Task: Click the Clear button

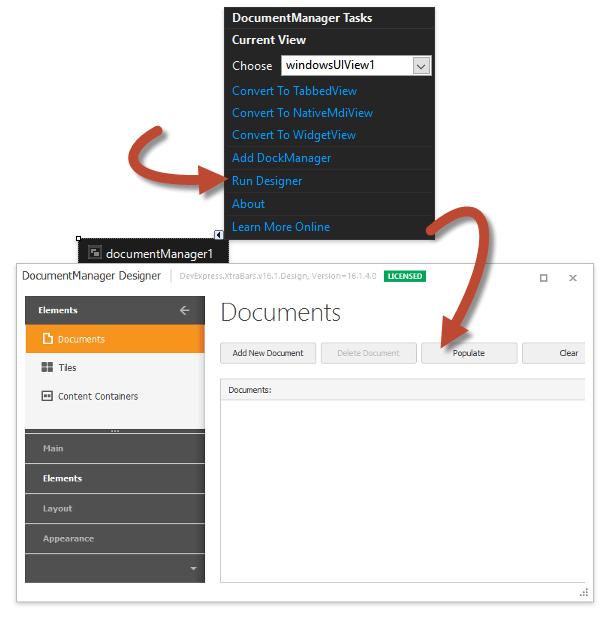Action: [554, 353]
